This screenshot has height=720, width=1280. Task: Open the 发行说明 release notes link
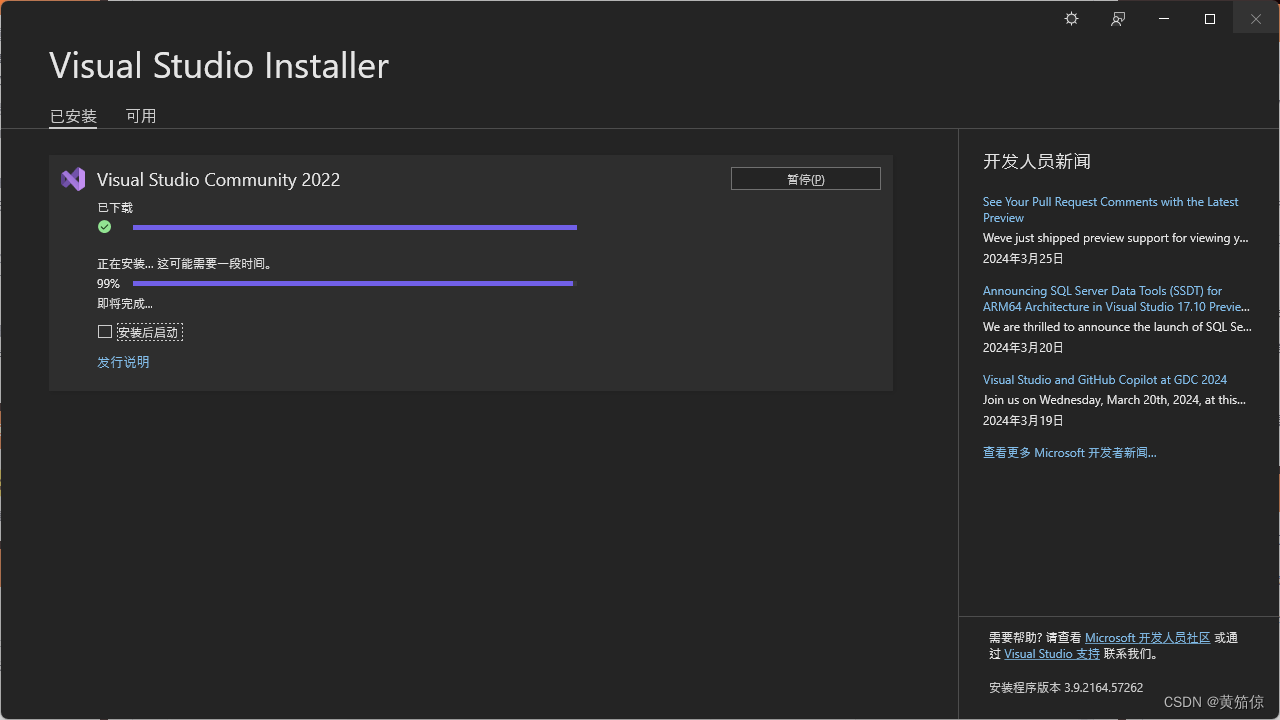tap(123, 362)
